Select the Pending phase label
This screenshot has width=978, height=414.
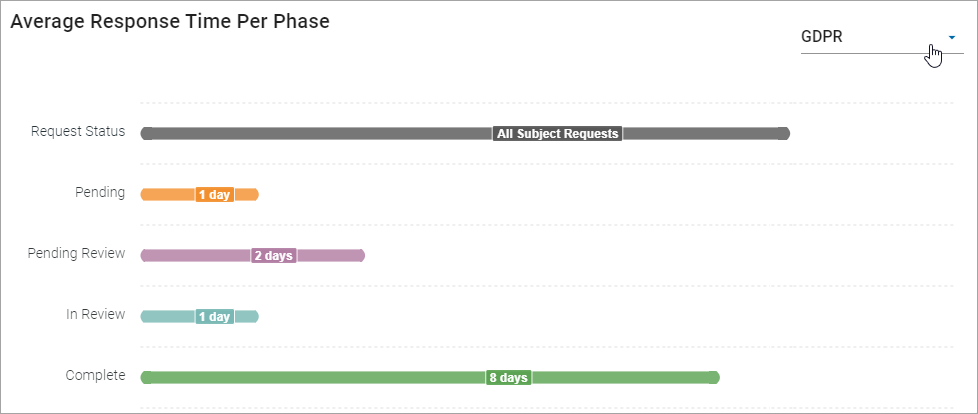point(100,192)
